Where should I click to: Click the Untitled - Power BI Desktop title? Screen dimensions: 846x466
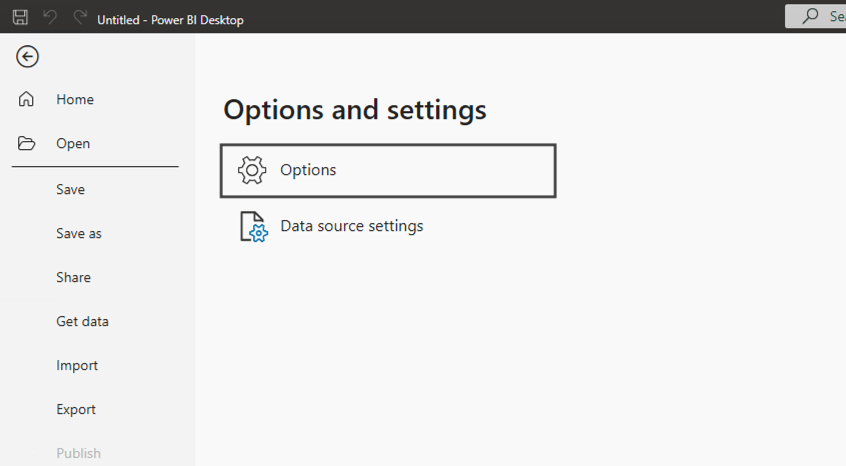[x=170, y=20]
